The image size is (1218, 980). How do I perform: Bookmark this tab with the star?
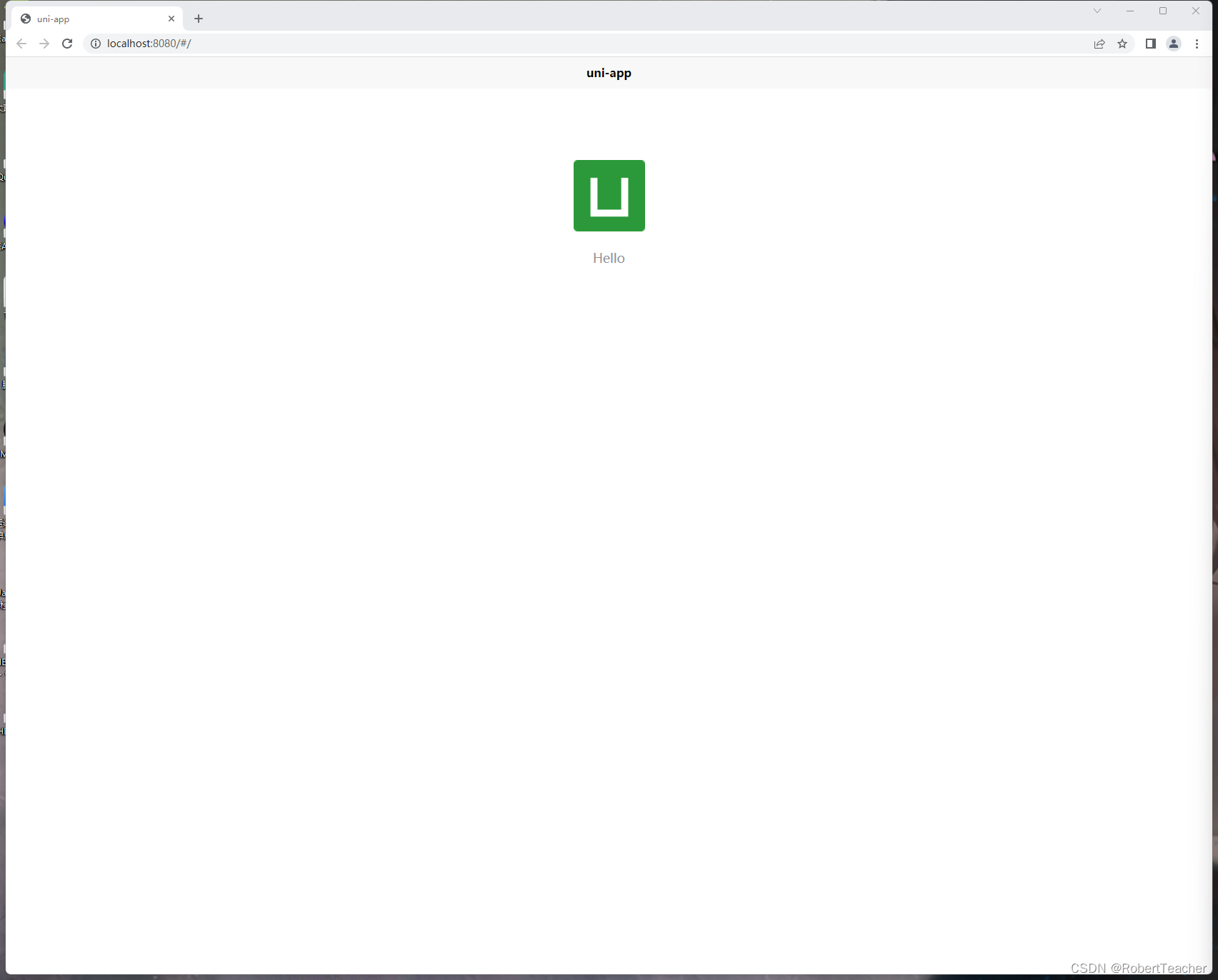[1122, 44]
